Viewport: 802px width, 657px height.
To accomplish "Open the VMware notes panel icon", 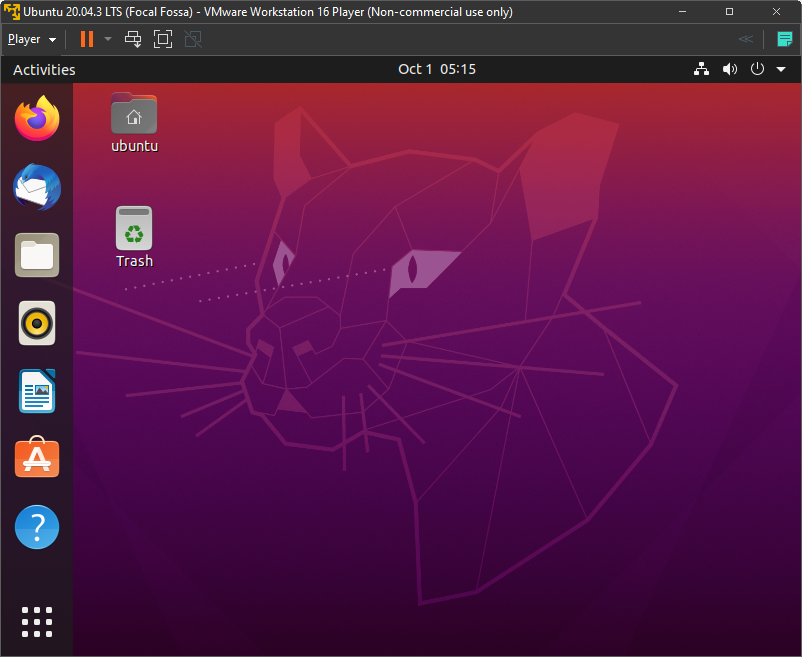I will pos(784,39).
